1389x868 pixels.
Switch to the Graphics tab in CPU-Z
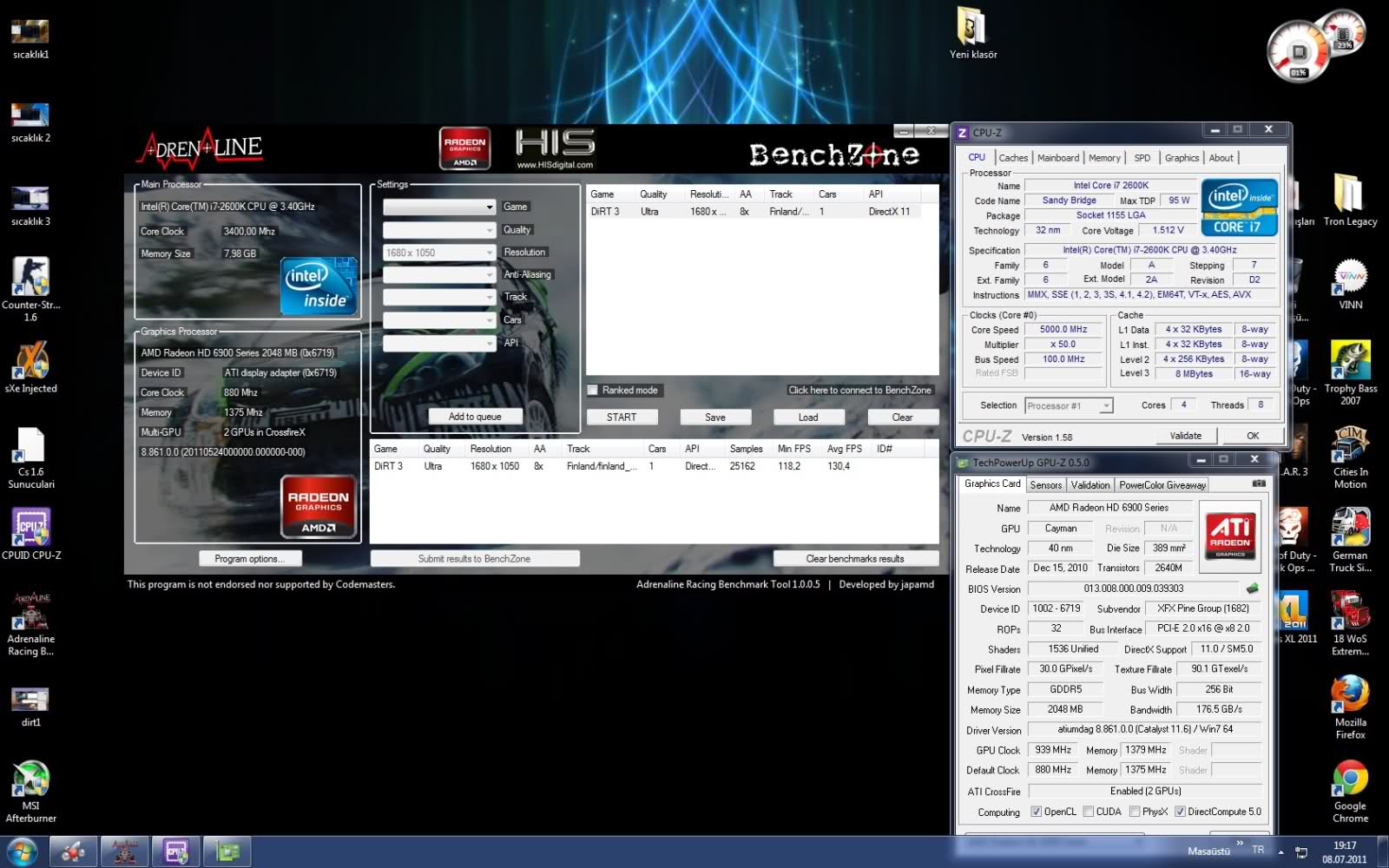[x=1182, y=157]
